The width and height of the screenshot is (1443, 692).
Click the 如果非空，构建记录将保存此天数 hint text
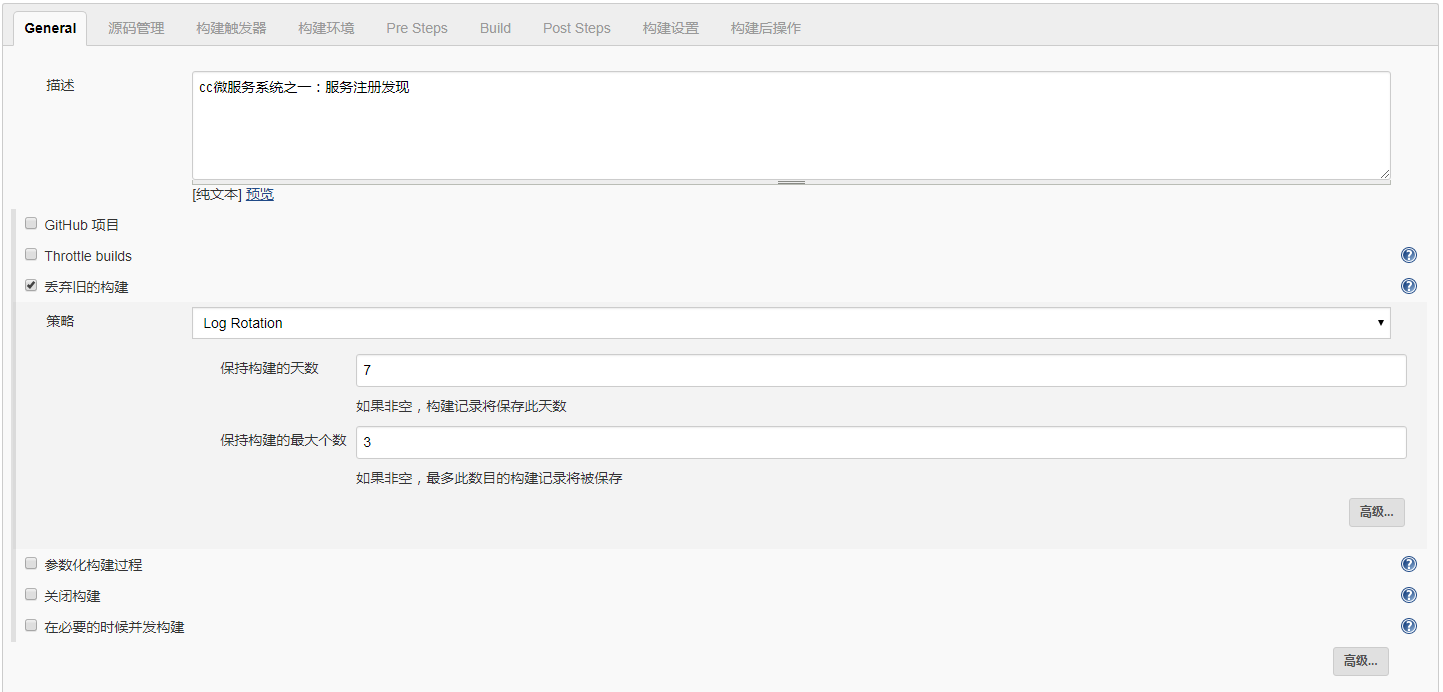(x=461, y=407)
